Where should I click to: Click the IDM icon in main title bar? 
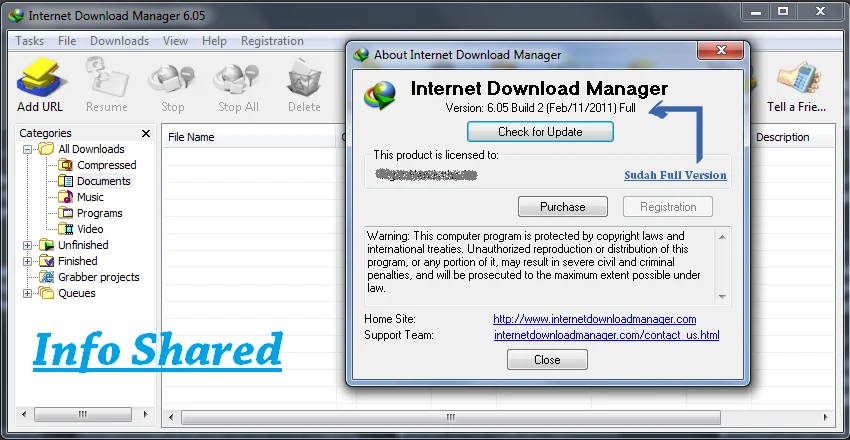[16, 15]
